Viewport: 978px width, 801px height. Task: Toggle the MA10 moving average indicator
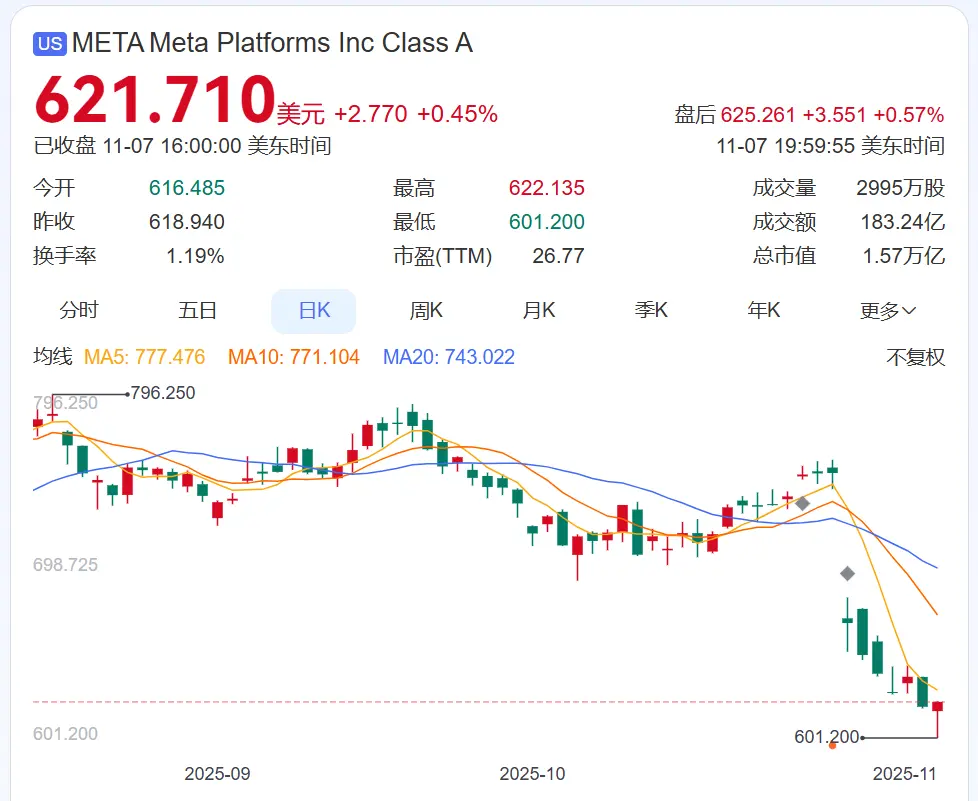point(294,357)
